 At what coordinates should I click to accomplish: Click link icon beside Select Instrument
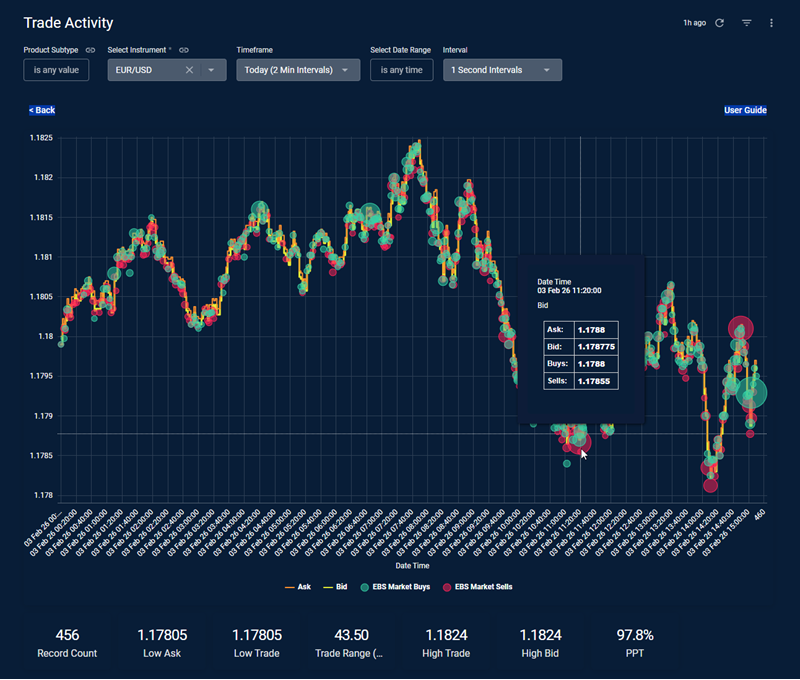tap(184, 50)
